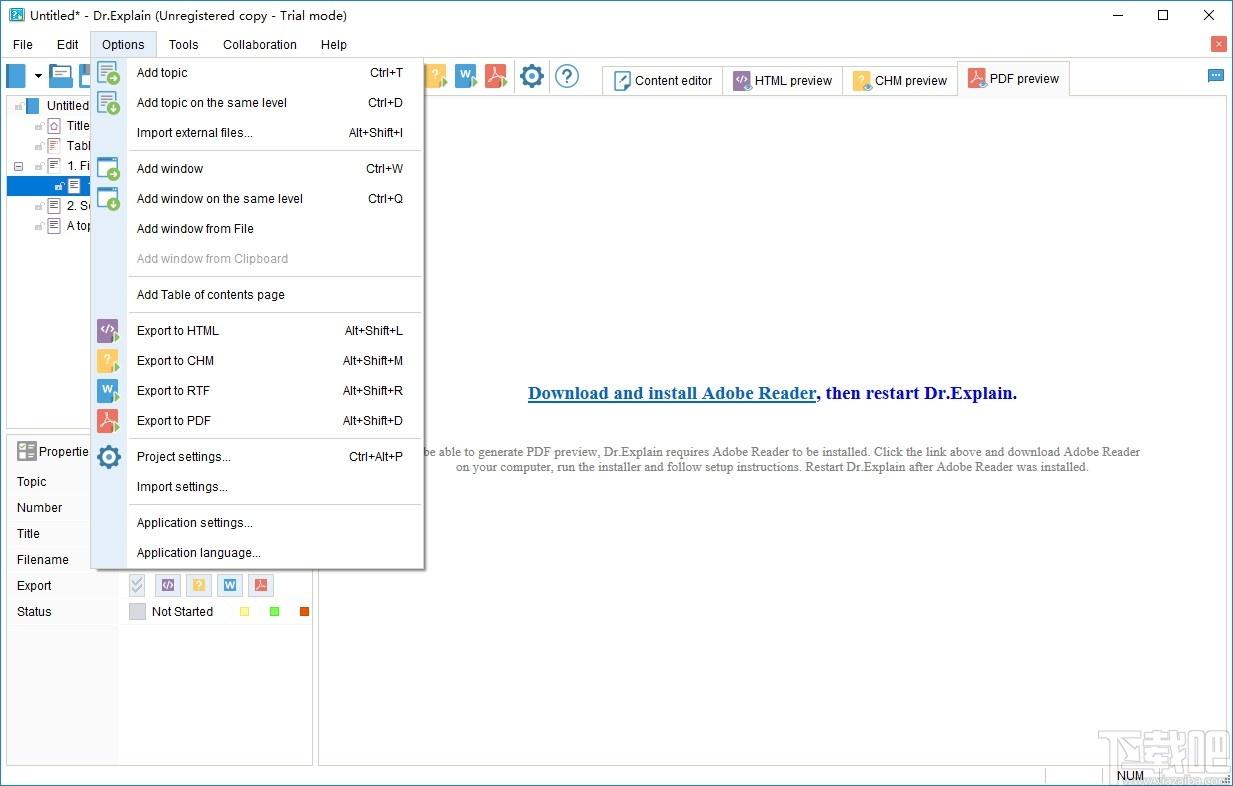The height and width of the screenshot is (786, 1233).
Task: Select the 'Untitled' root tree item
Action: pos(67,106)
